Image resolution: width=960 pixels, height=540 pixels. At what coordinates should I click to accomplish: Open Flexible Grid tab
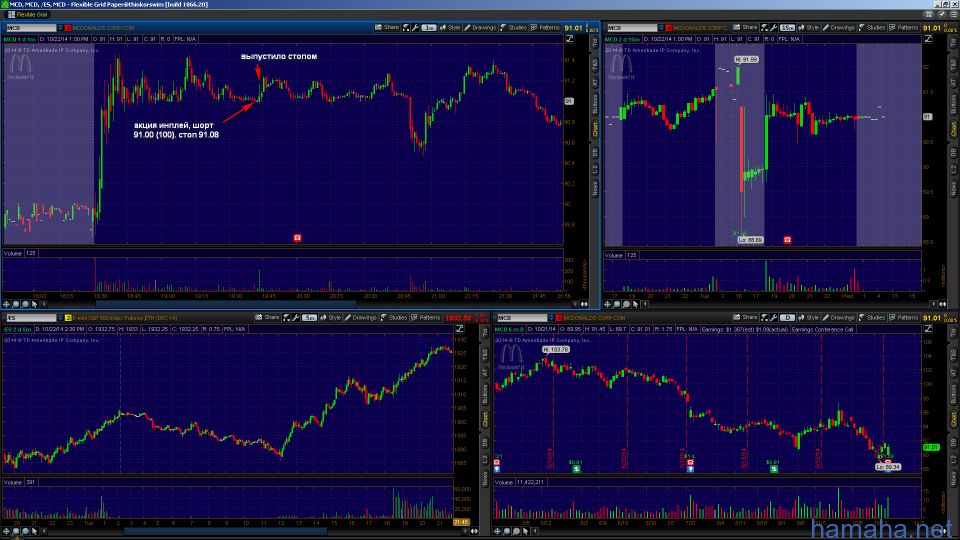pyautogui.click(x=28, y=14)
